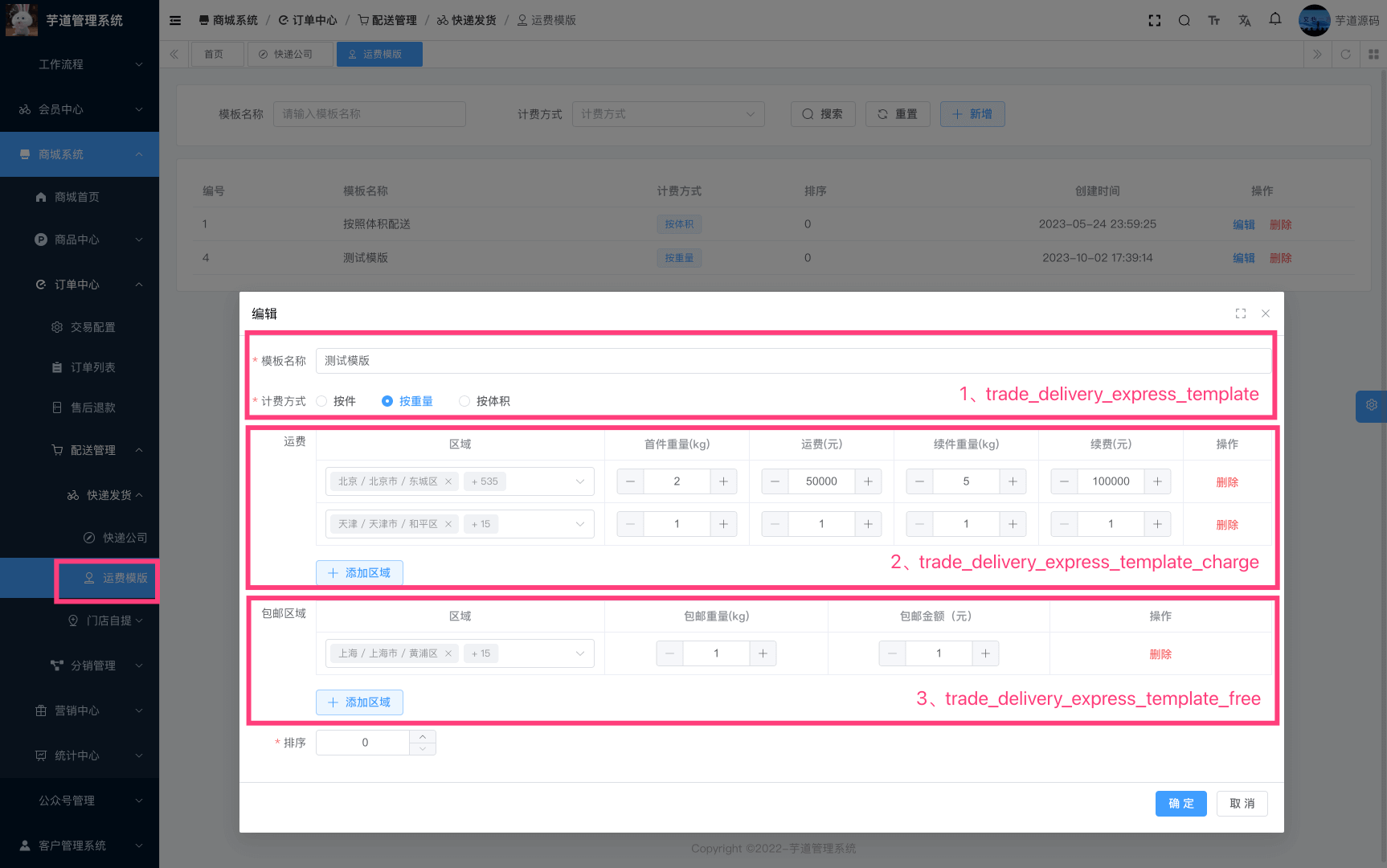Click 添加区域 under the freight table
This screenshot has height=868, width=1387.
pyautogui.click(x=359, y=573)
